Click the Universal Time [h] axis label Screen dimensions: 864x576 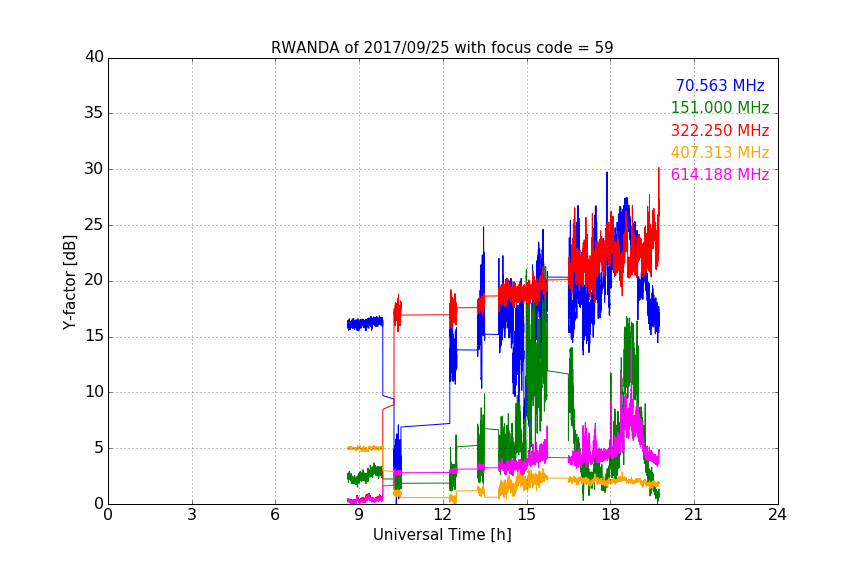point(442,534)
